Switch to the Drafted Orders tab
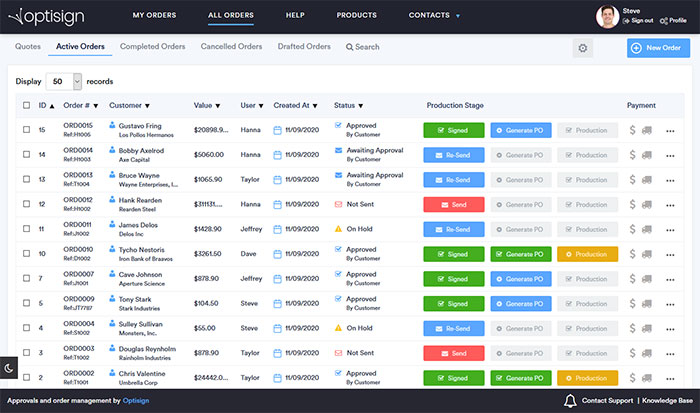Image resolution: width=700 pixels, height=413 pixels. [x=304, y=46]
